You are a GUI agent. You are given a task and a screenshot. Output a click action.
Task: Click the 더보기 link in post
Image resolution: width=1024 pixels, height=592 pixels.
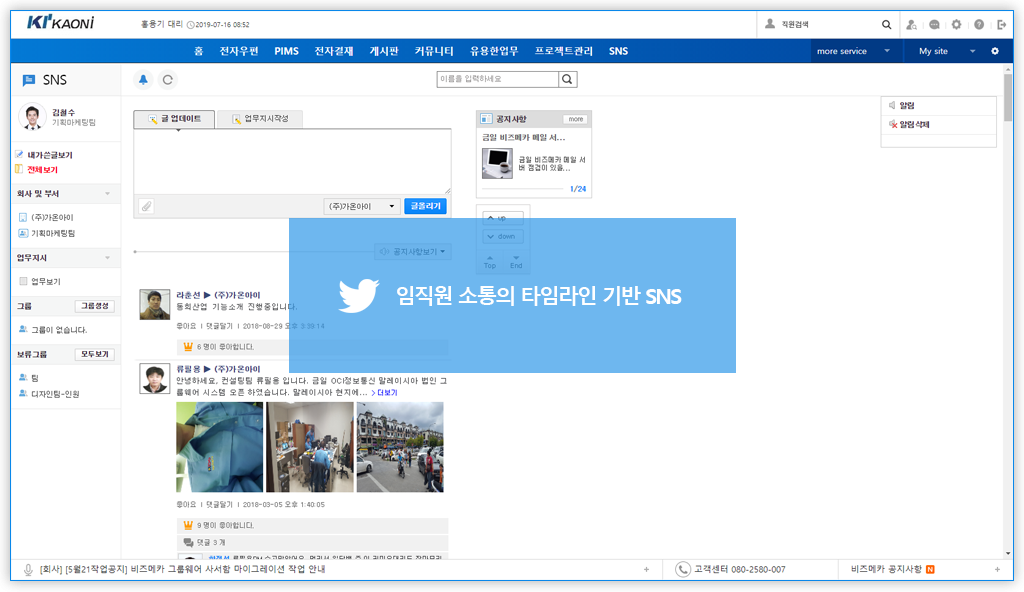(x=385, y=393)
